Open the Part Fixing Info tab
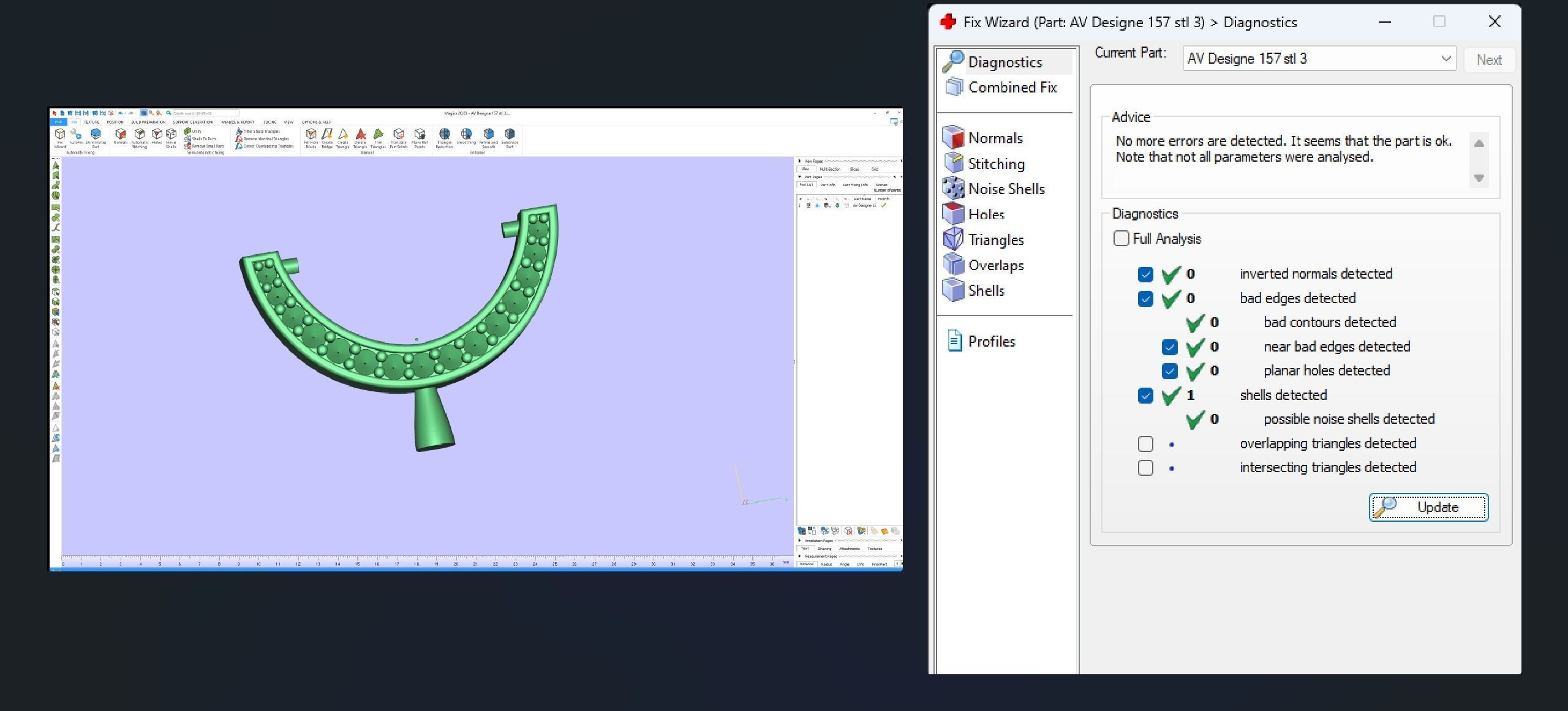This screenshot has width=1568, height=711. 854,185
